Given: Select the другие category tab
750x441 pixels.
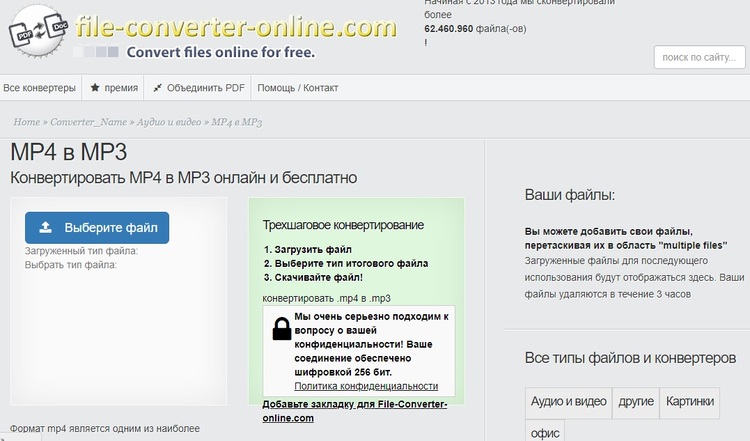Looking at the screenshot, I should 636,401.
